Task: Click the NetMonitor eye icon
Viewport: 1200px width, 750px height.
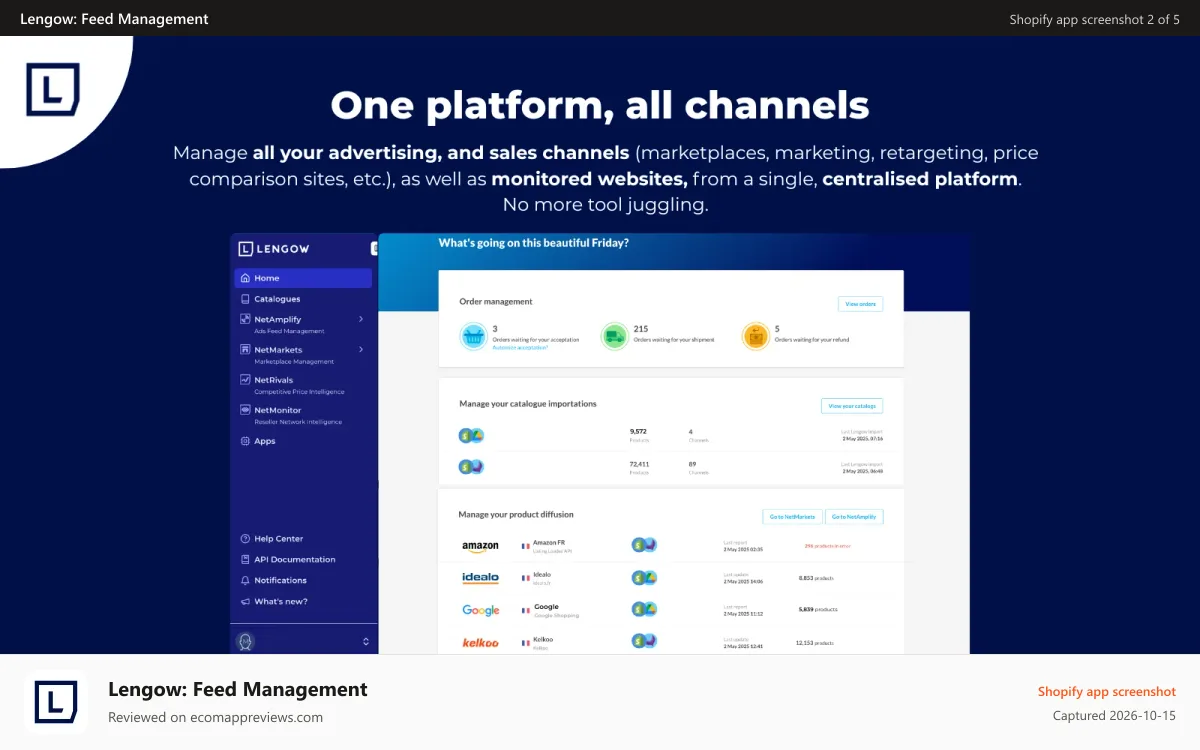Action: click(245, 410)
